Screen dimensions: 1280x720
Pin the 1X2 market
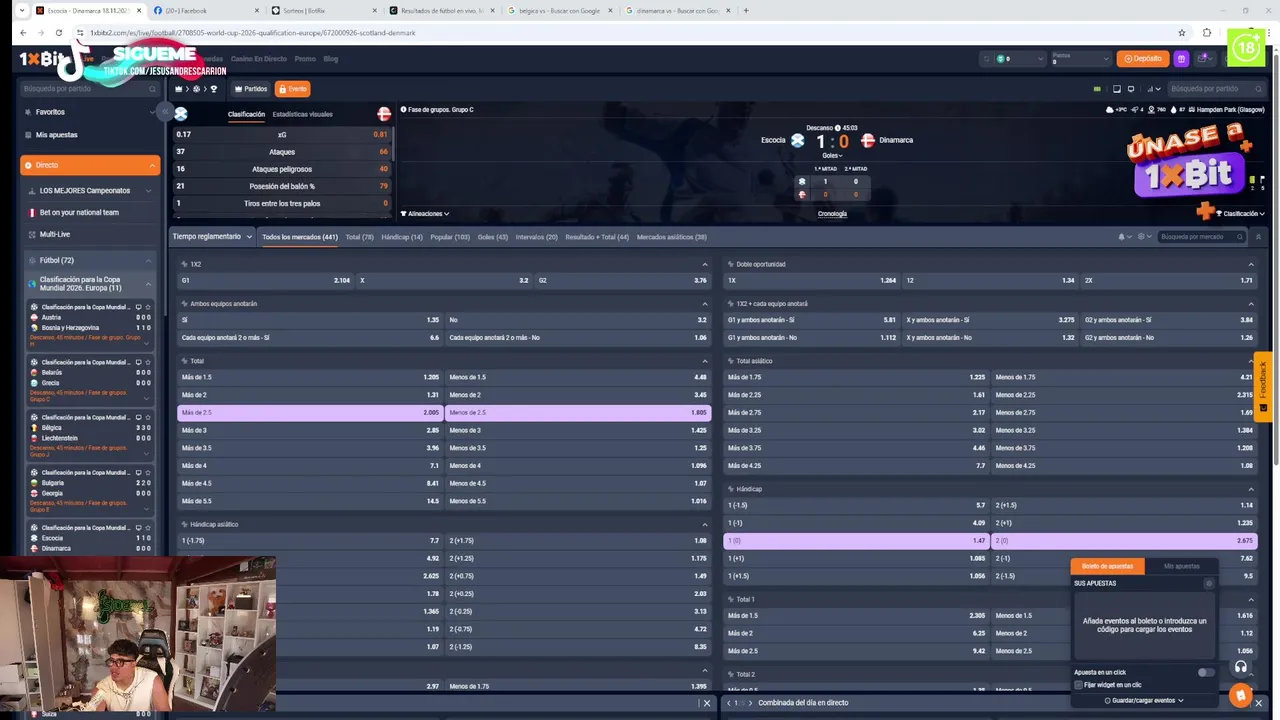click(x=184, y=264)
